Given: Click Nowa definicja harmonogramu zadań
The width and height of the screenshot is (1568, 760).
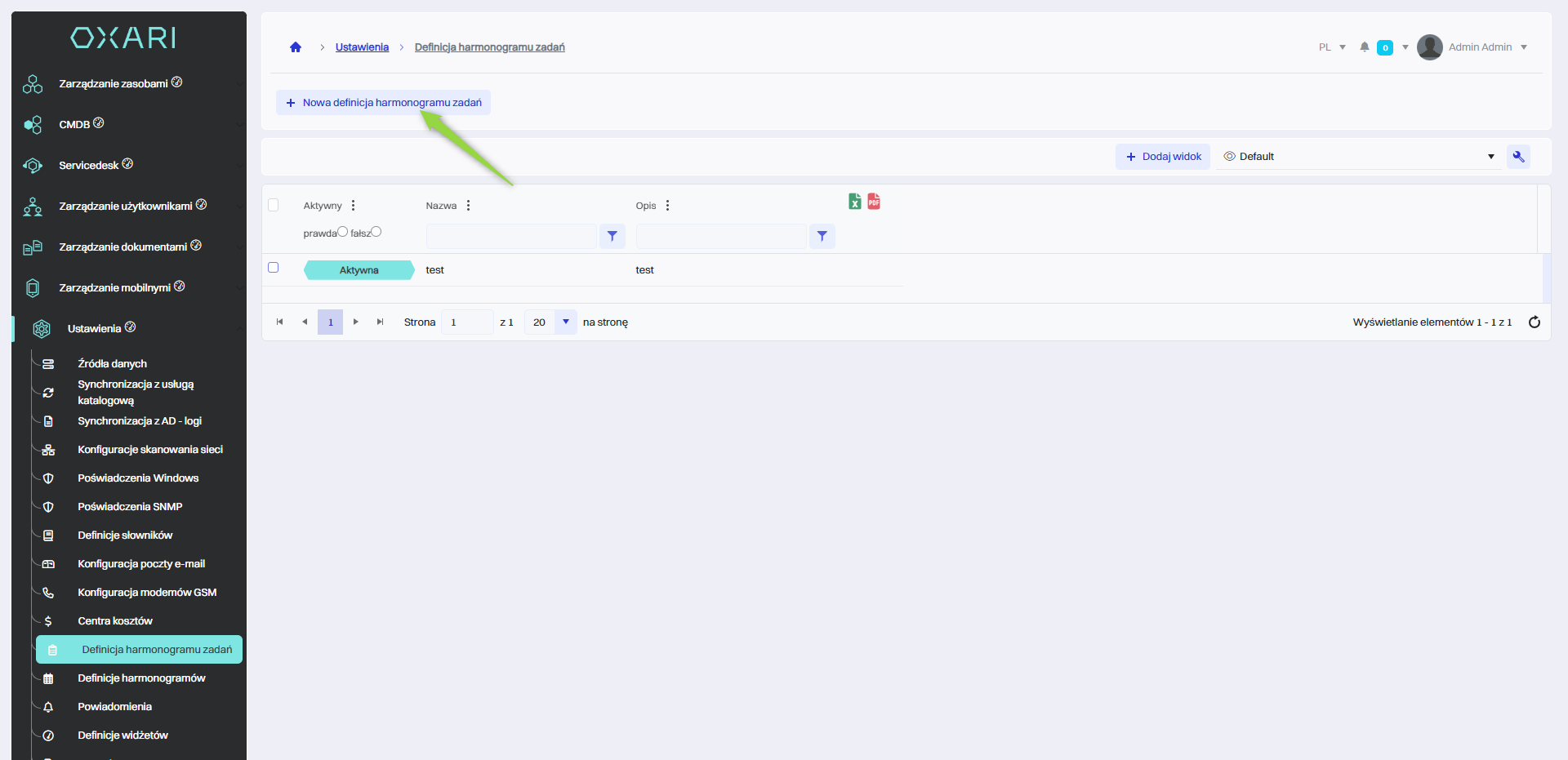Looking at the screenshot, I should (384, 103).
